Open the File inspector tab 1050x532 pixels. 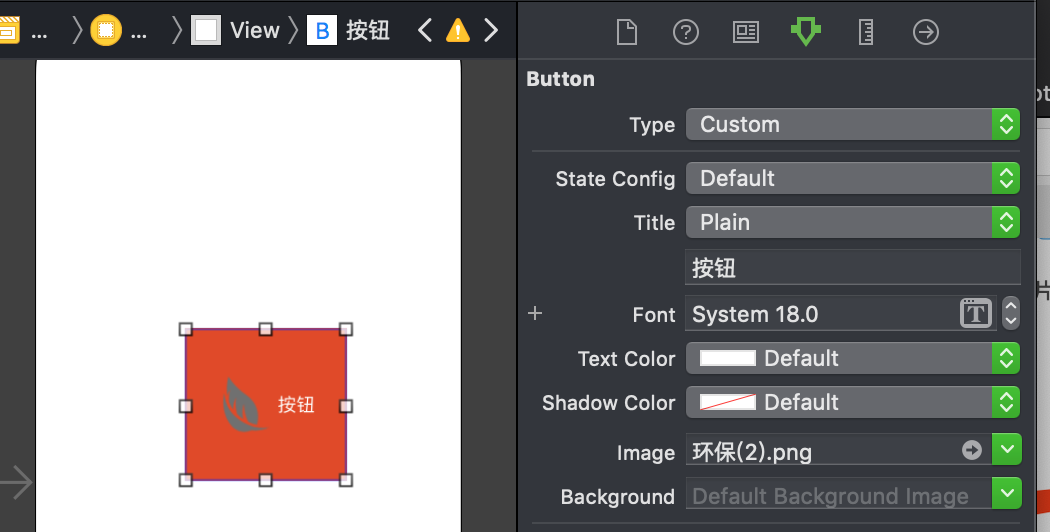tap(627, 31)
